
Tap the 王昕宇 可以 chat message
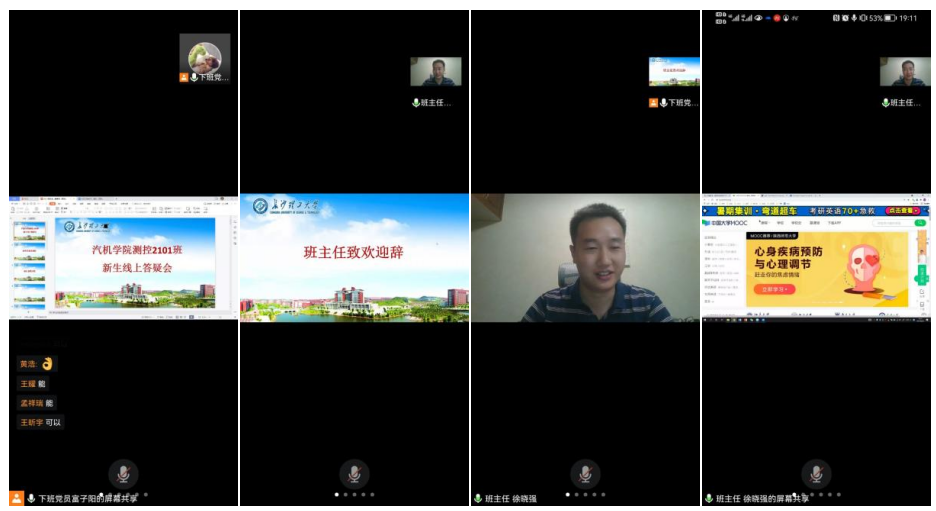click(40, 422)
